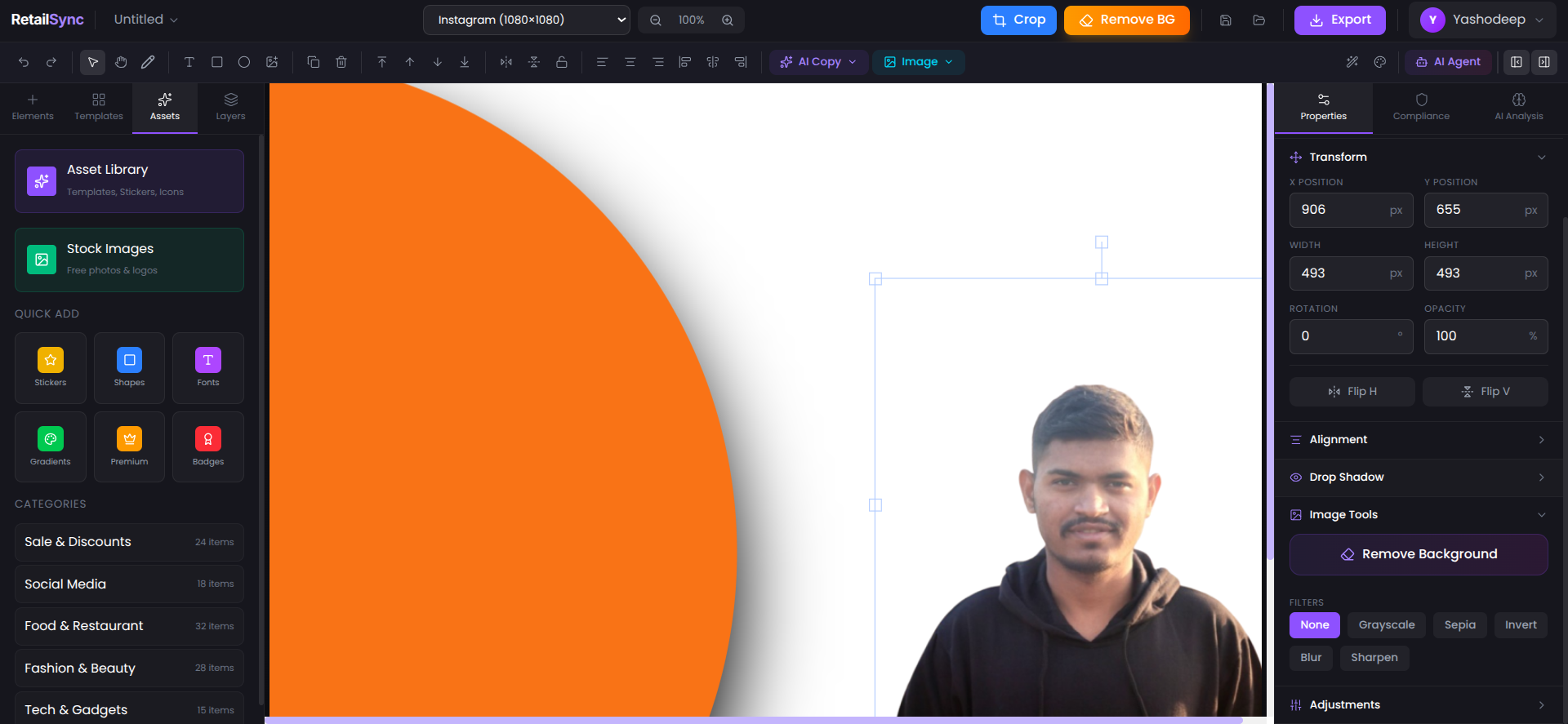Screen dimensions: 1568x724
Task: Save the project with the disk icon
Action: point(1226,20)
